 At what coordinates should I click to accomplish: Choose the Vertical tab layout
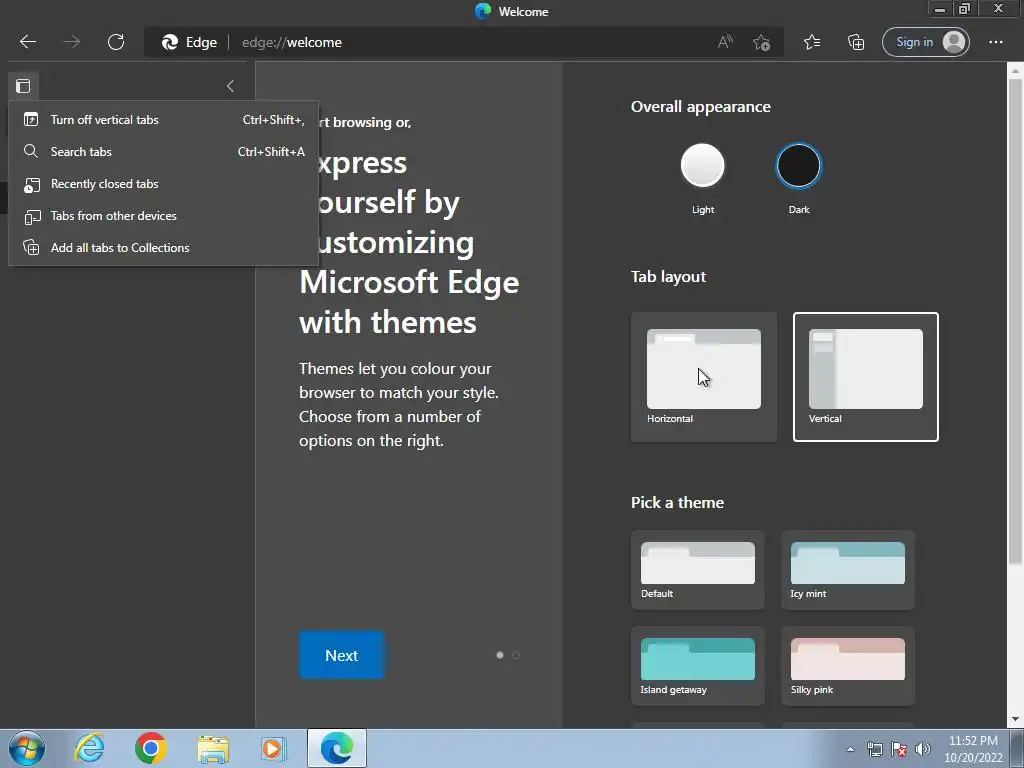pyautogui.click(x=866, y=377)
